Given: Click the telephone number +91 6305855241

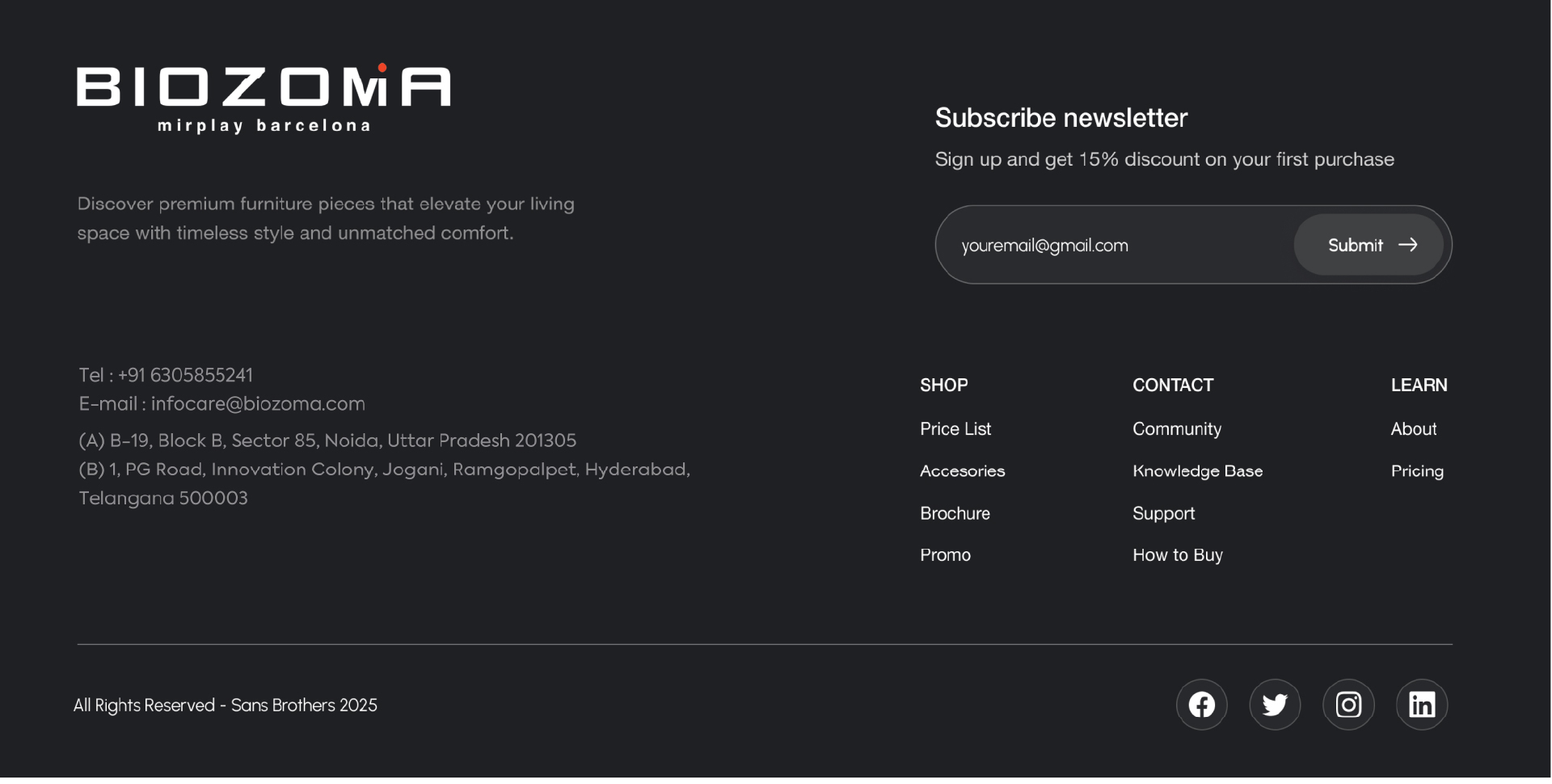Looking at the screenshot, I should click(x=185, y=375).
